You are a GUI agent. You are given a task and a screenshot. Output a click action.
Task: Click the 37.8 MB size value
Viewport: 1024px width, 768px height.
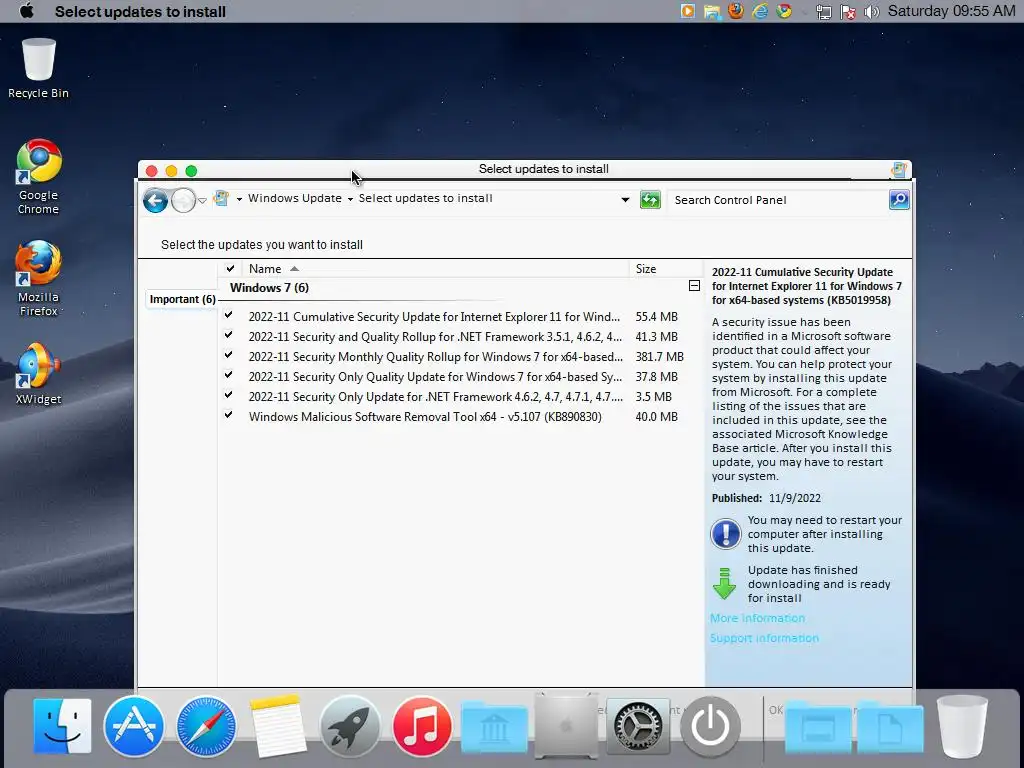[656, 377]
